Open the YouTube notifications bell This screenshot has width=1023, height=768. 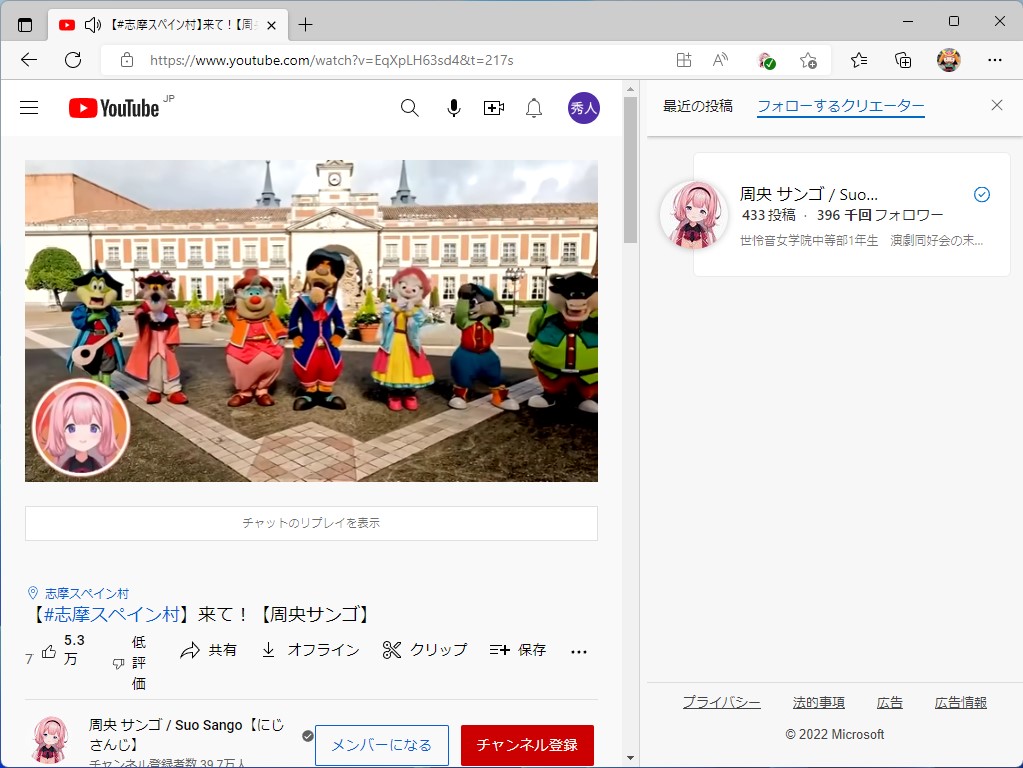tap(534, 107)
